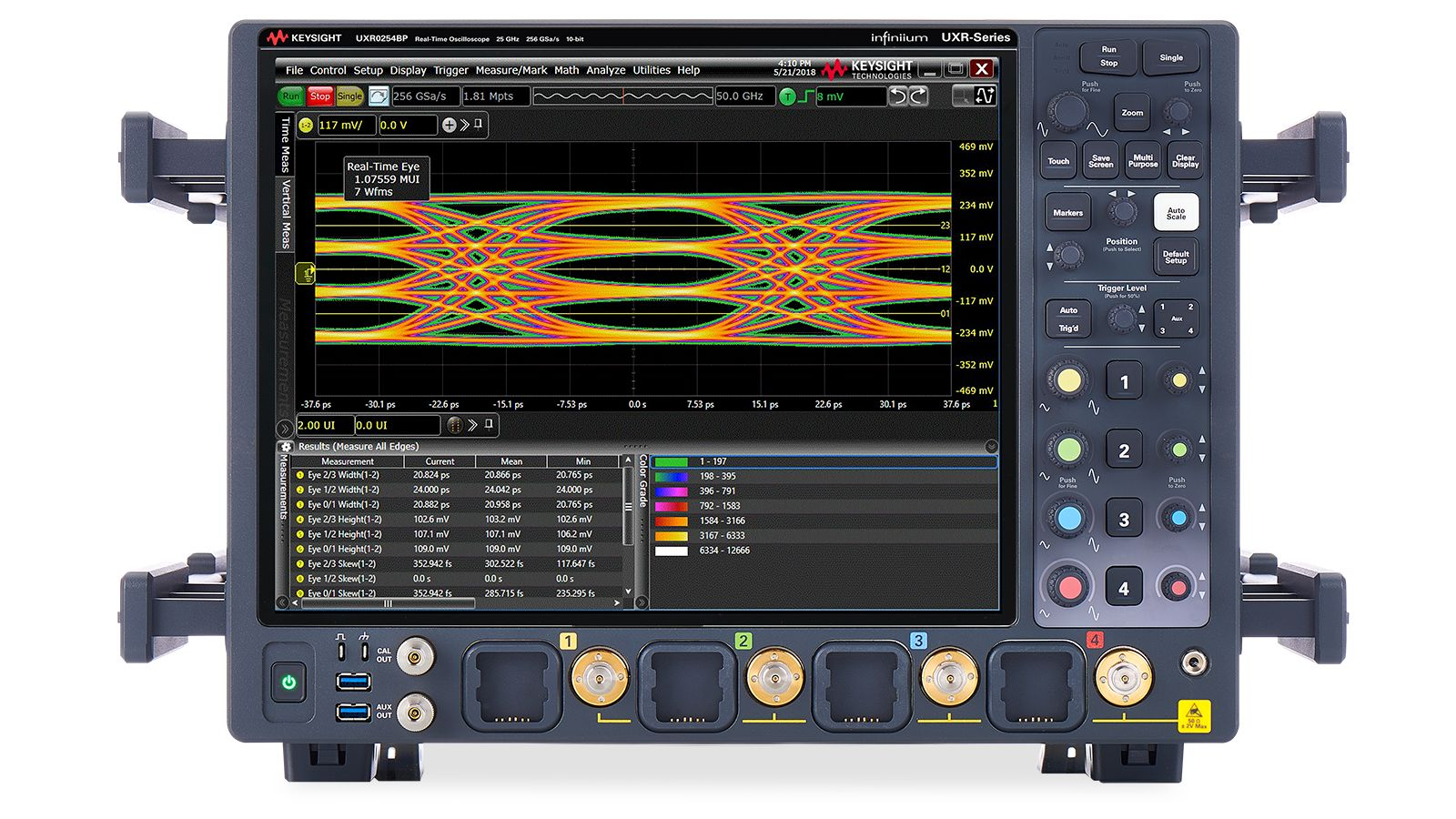Screen dimensions: 1456x819
Task: Open the Time Meas side tab
Action: coord(286,144)
